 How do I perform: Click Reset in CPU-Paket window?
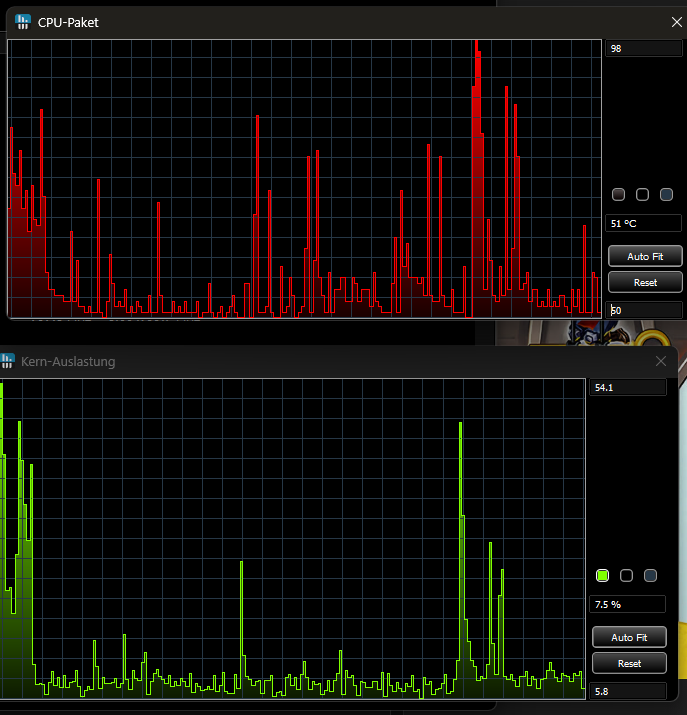(x=645, y=282)
